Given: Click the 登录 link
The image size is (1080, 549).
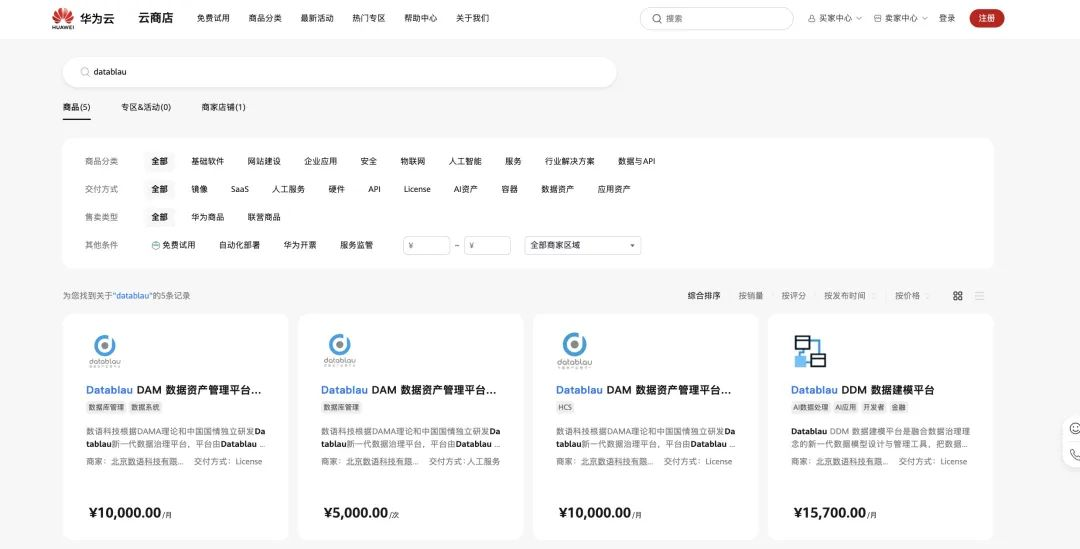Looking at the screenshot, I should click(947, 19).
